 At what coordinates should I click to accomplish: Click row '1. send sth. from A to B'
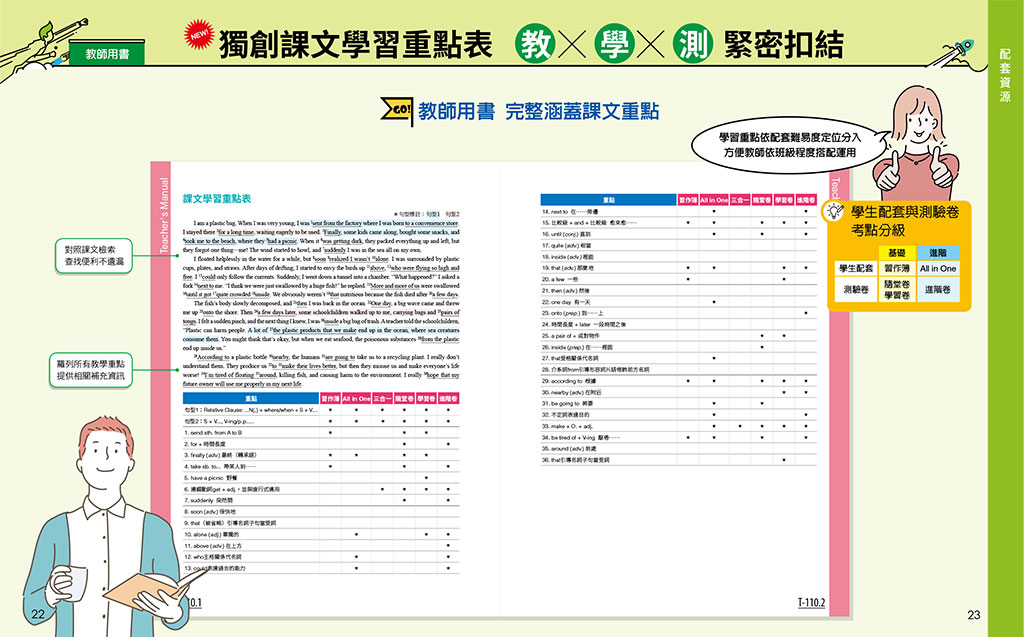(x=321, y=433)
